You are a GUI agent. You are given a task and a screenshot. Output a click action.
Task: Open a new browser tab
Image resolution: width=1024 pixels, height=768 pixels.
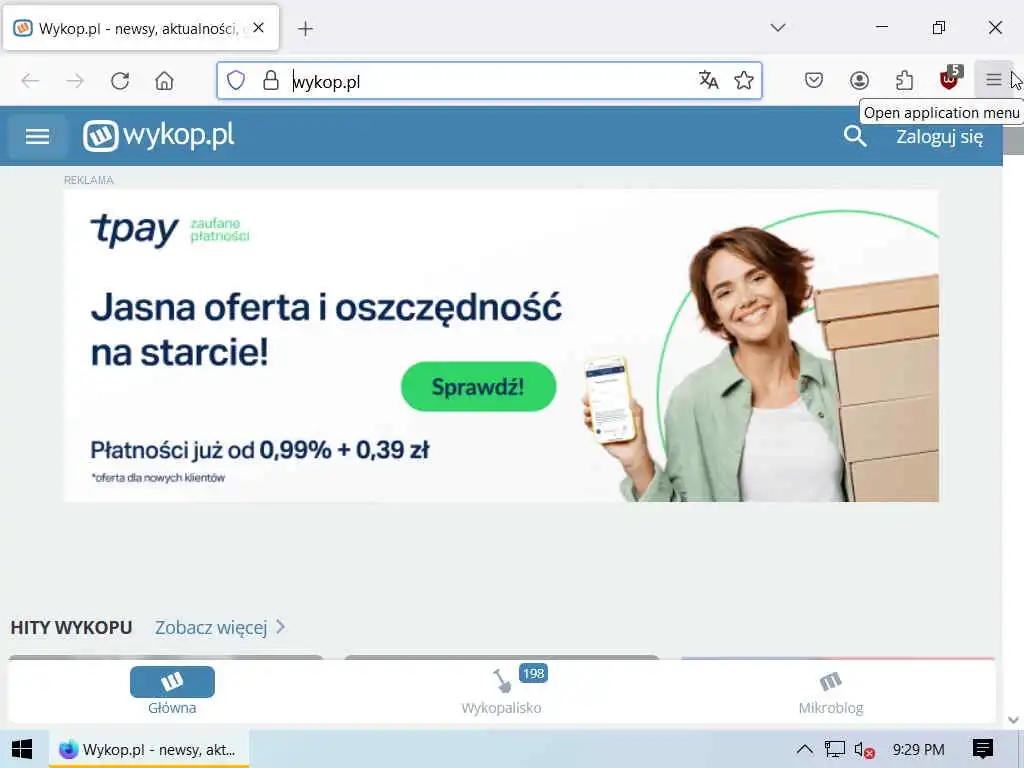point(305,29)
